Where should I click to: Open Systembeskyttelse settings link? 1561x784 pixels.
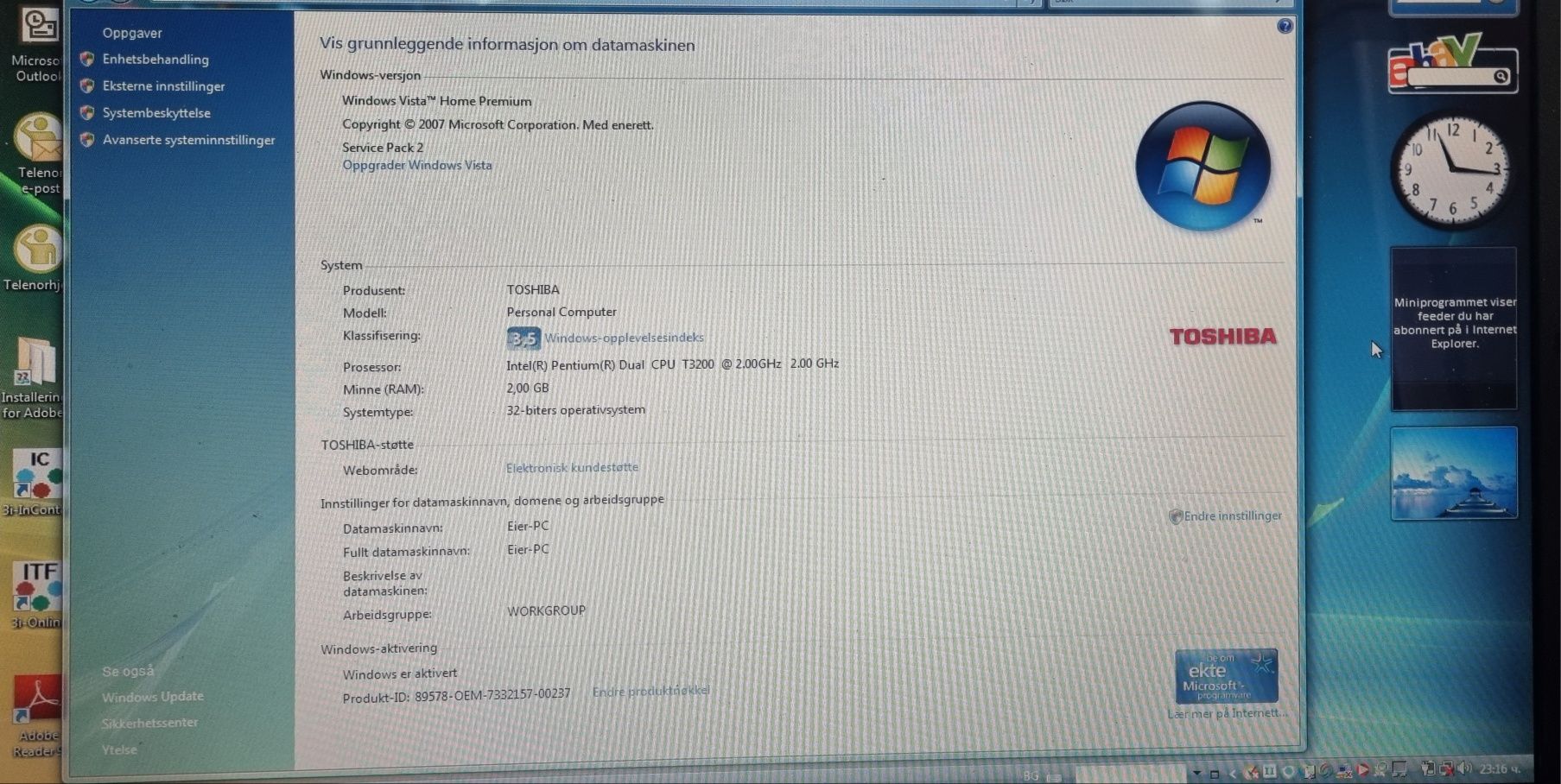156,112
